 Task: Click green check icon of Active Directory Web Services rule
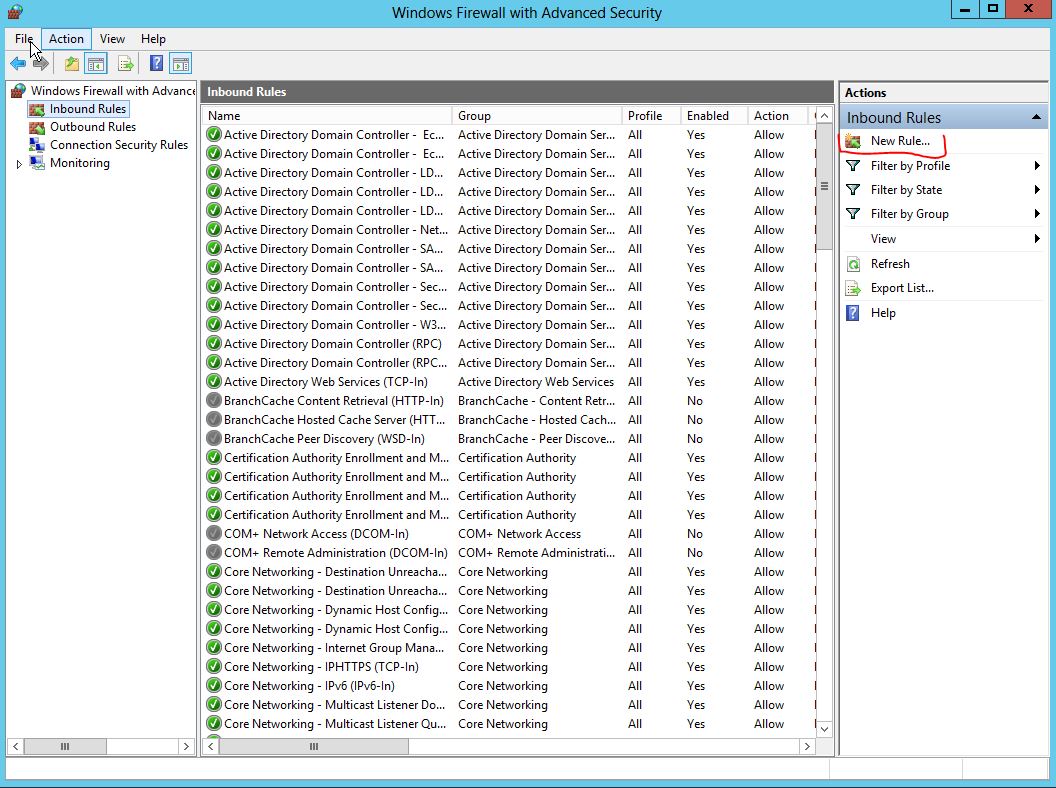pos(213,382)
